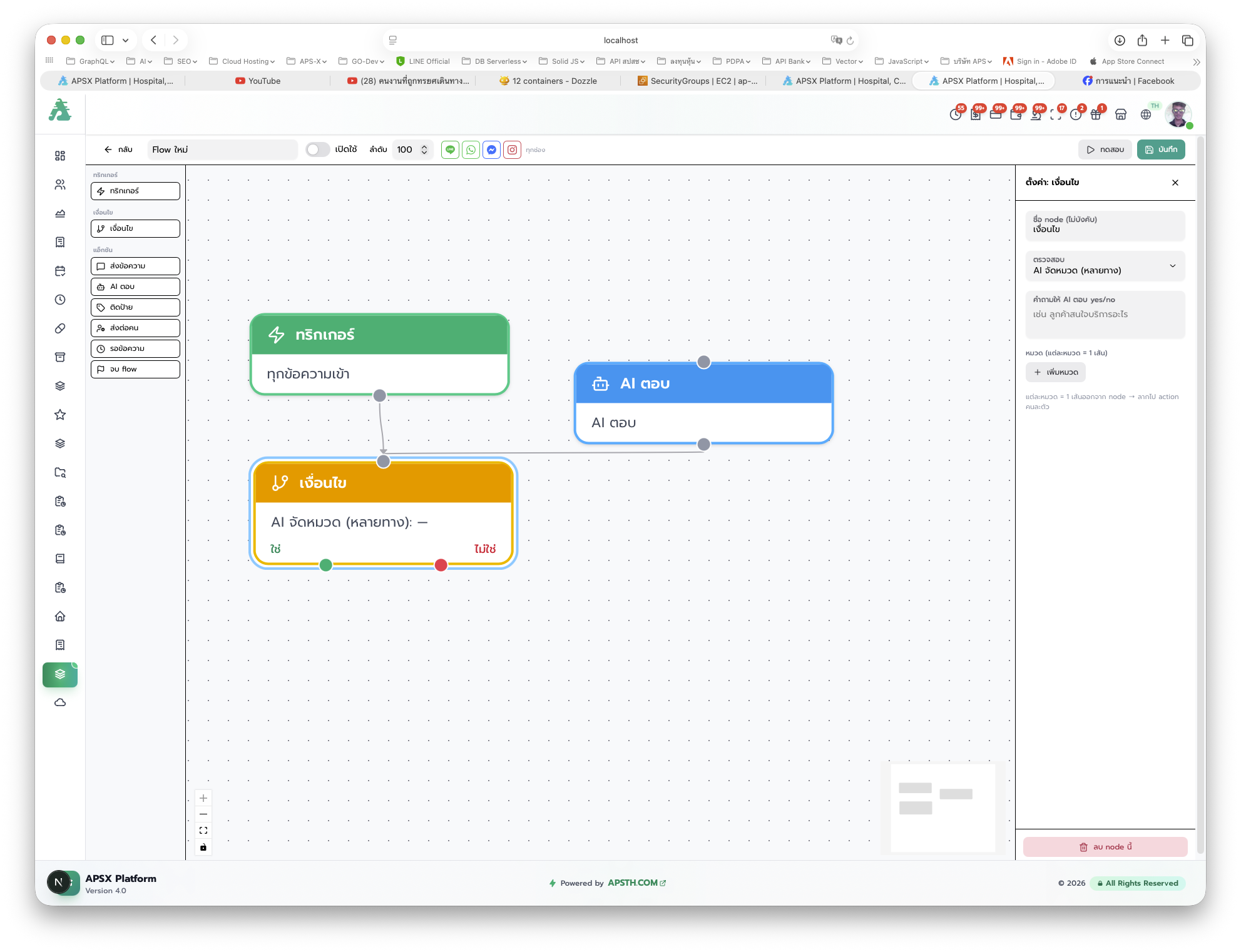The width and height of the screenshot is (1241, 952).
Task: Switch to the Facebook browser tab
Action: click(1128, 81)
